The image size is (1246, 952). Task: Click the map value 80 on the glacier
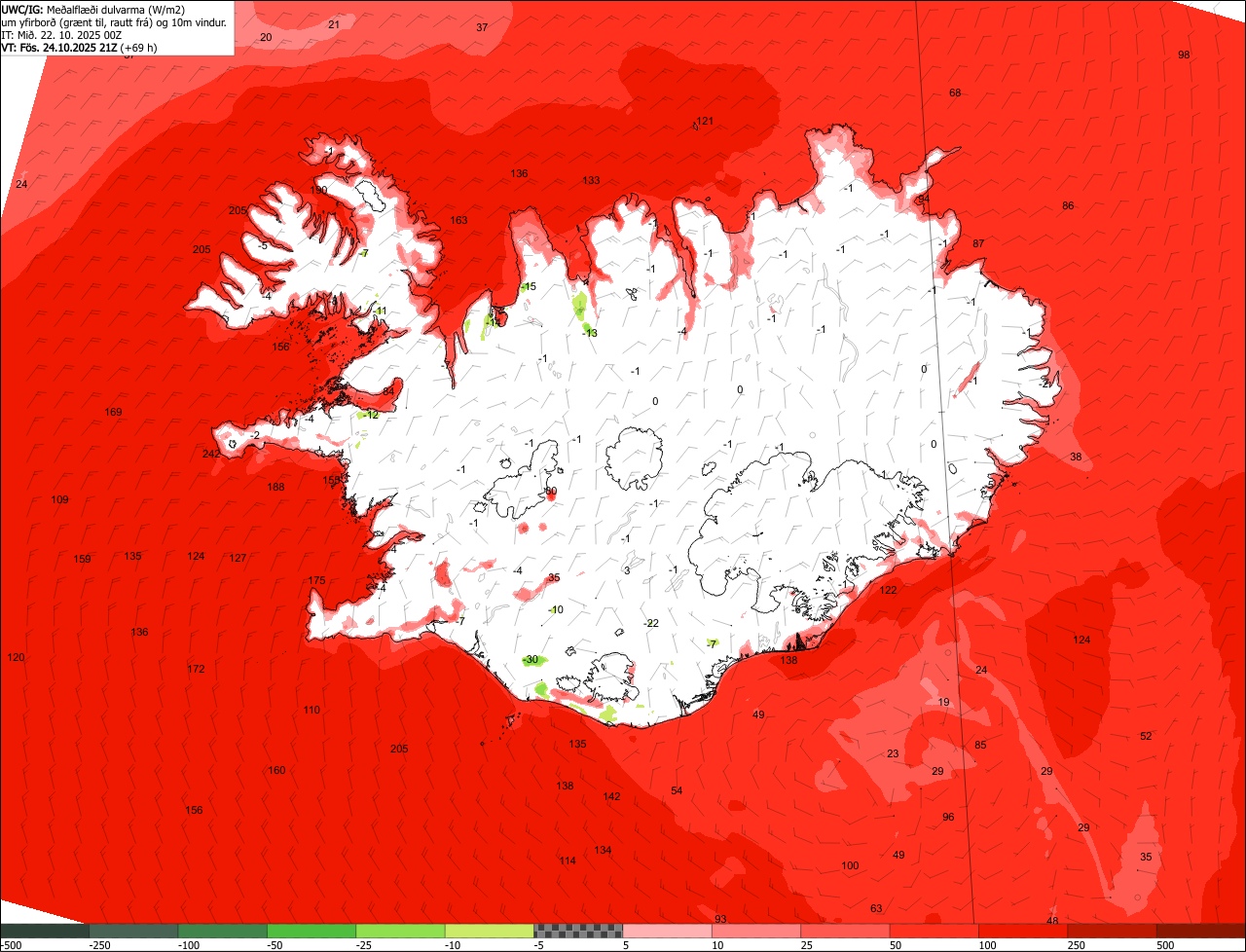tap(550, 492)
